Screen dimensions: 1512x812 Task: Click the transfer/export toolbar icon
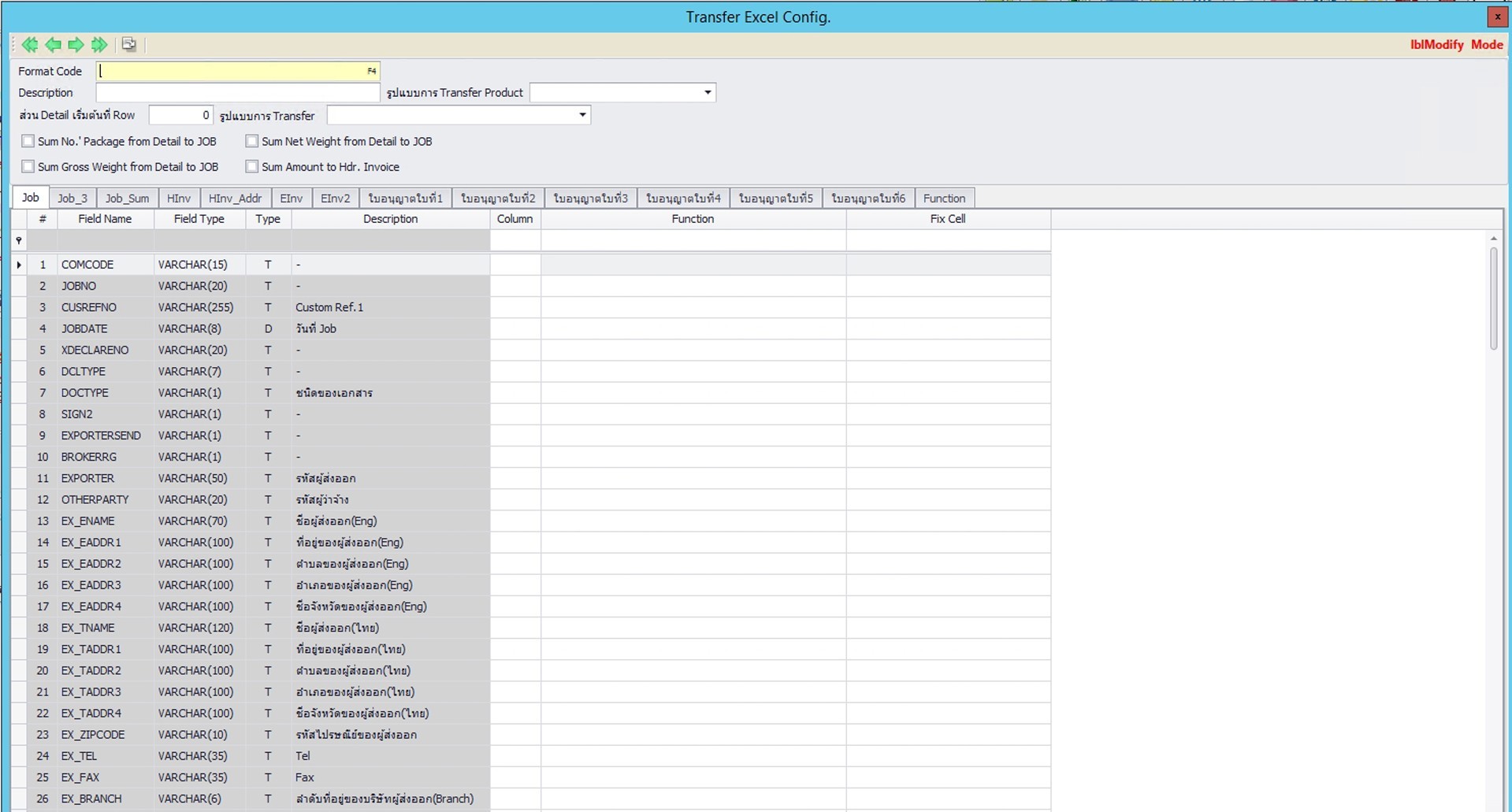[x=128, y=45]
